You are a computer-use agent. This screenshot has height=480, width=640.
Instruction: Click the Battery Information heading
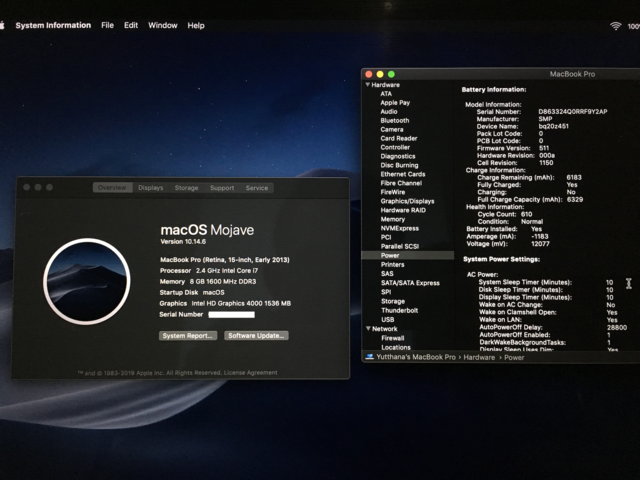click(494, 90)
